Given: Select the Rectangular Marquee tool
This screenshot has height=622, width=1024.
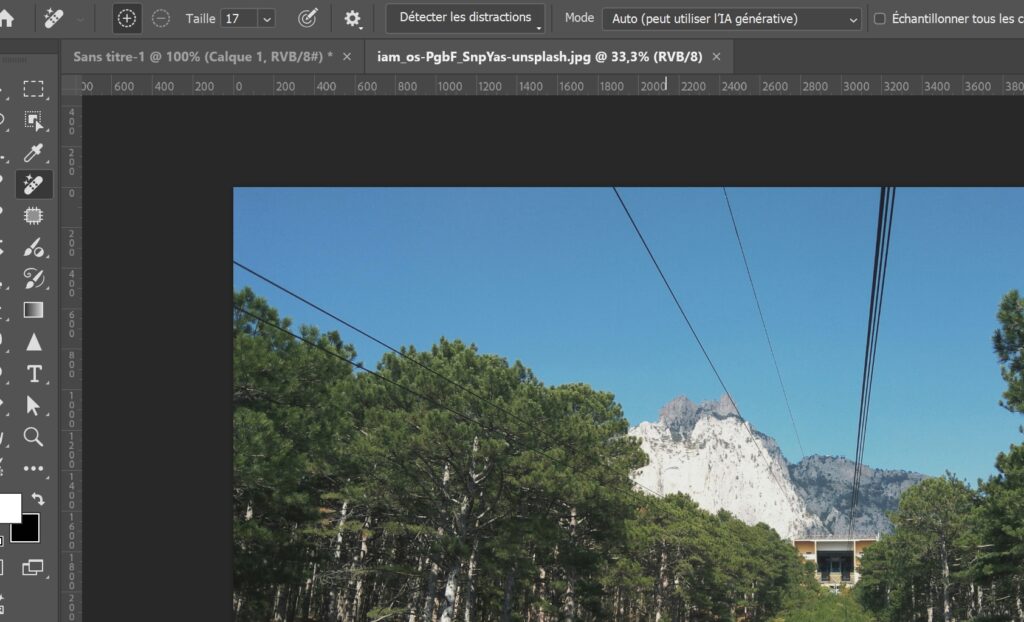Looking at the screenshot, I should pos(34,90).
